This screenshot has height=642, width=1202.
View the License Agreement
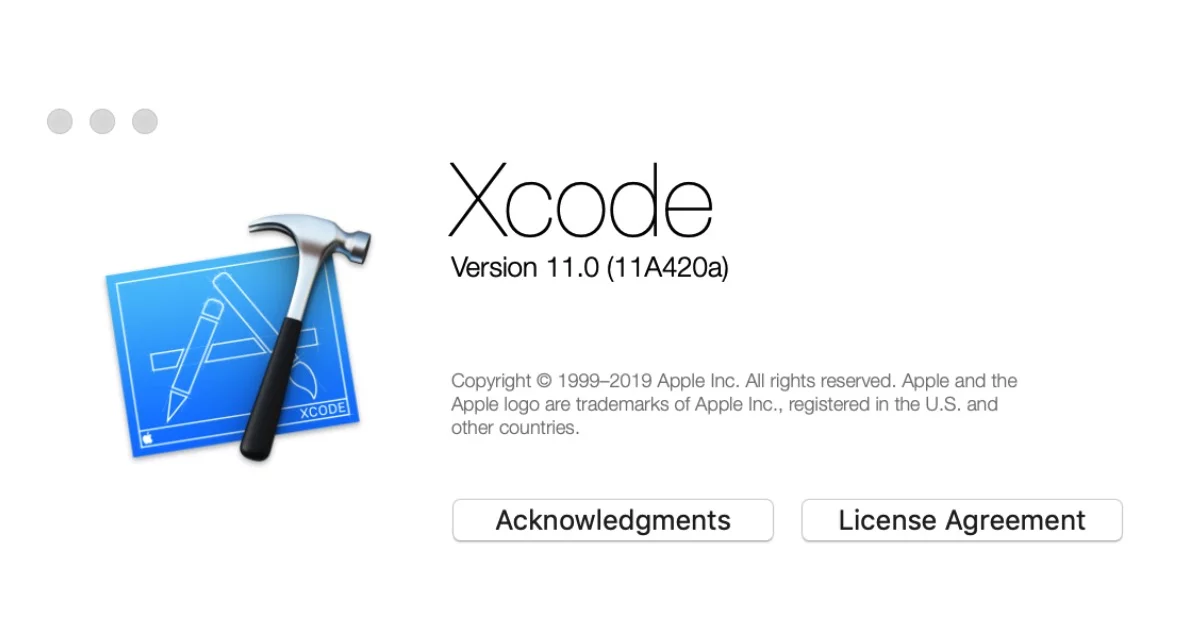[x=962, y=520]
